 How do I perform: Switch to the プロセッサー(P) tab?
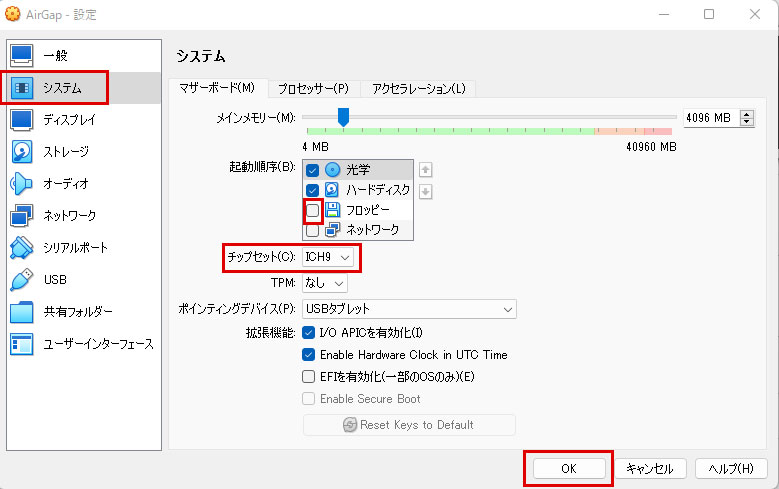tap(313, 89)
